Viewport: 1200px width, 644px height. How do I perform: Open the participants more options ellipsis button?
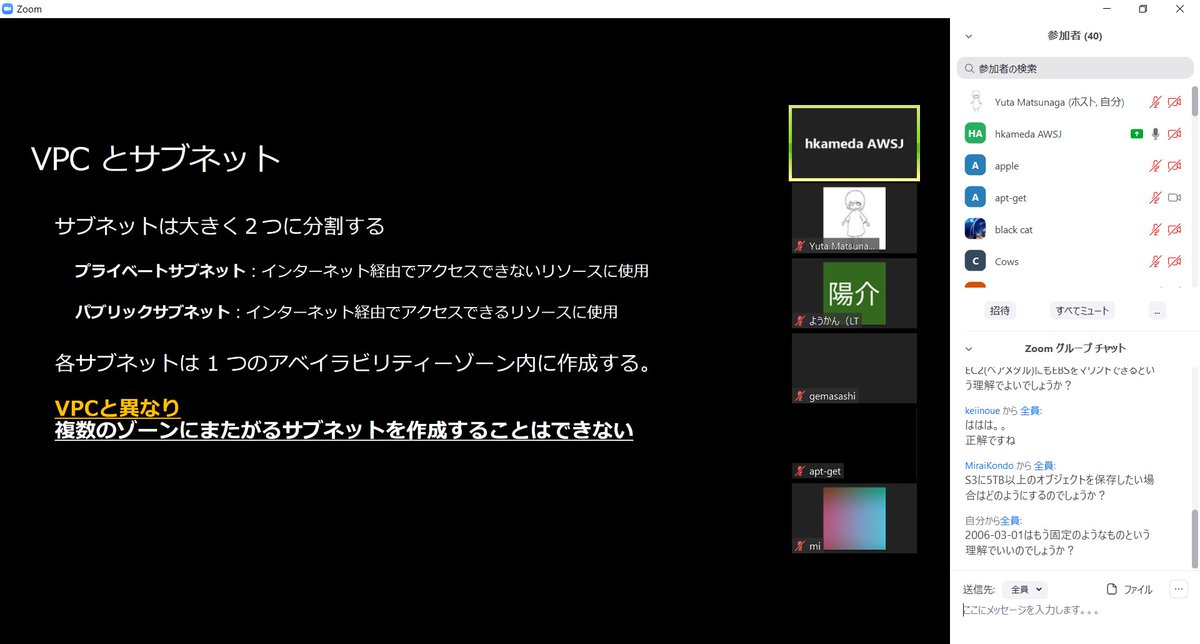click(1157, 311)
